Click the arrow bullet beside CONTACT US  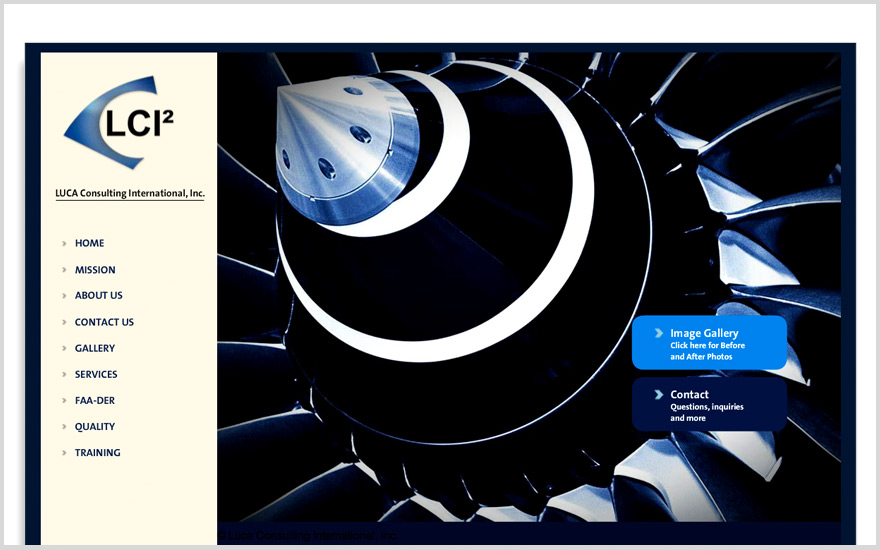pos(64,322)
